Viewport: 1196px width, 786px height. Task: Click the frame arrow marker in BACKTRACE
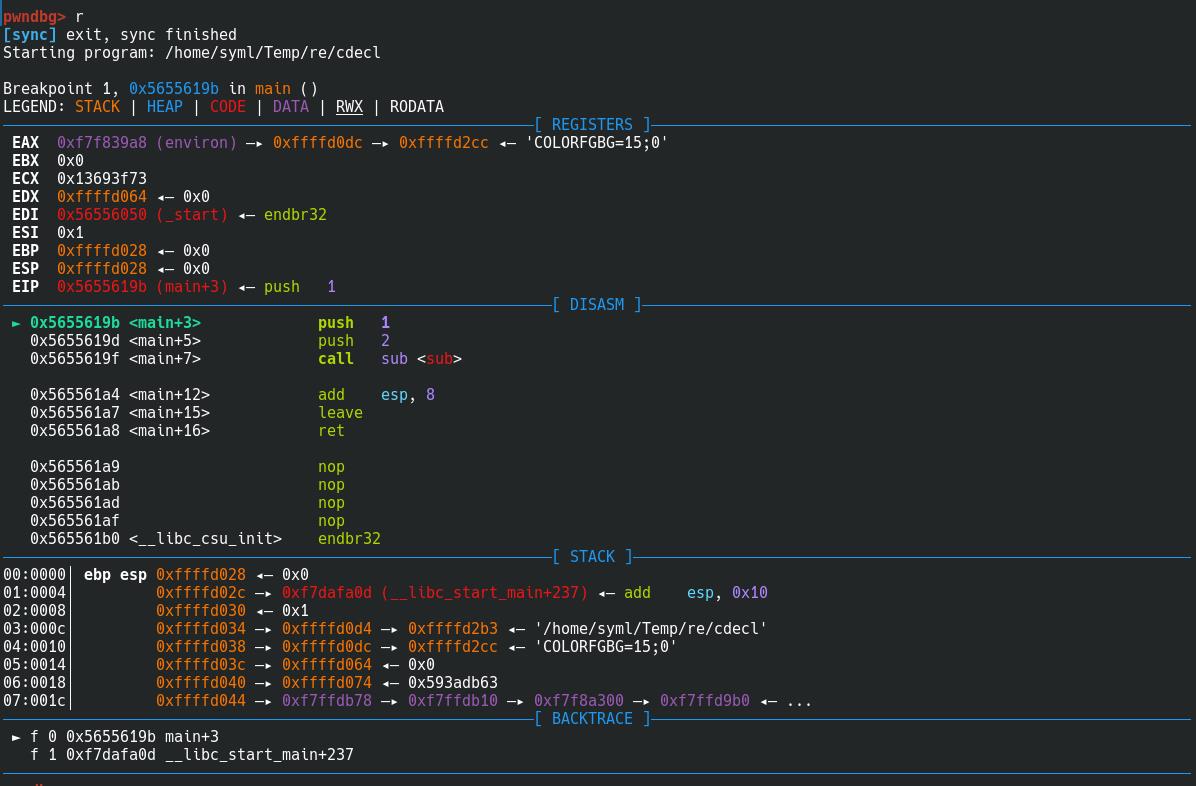pos(16,737)
